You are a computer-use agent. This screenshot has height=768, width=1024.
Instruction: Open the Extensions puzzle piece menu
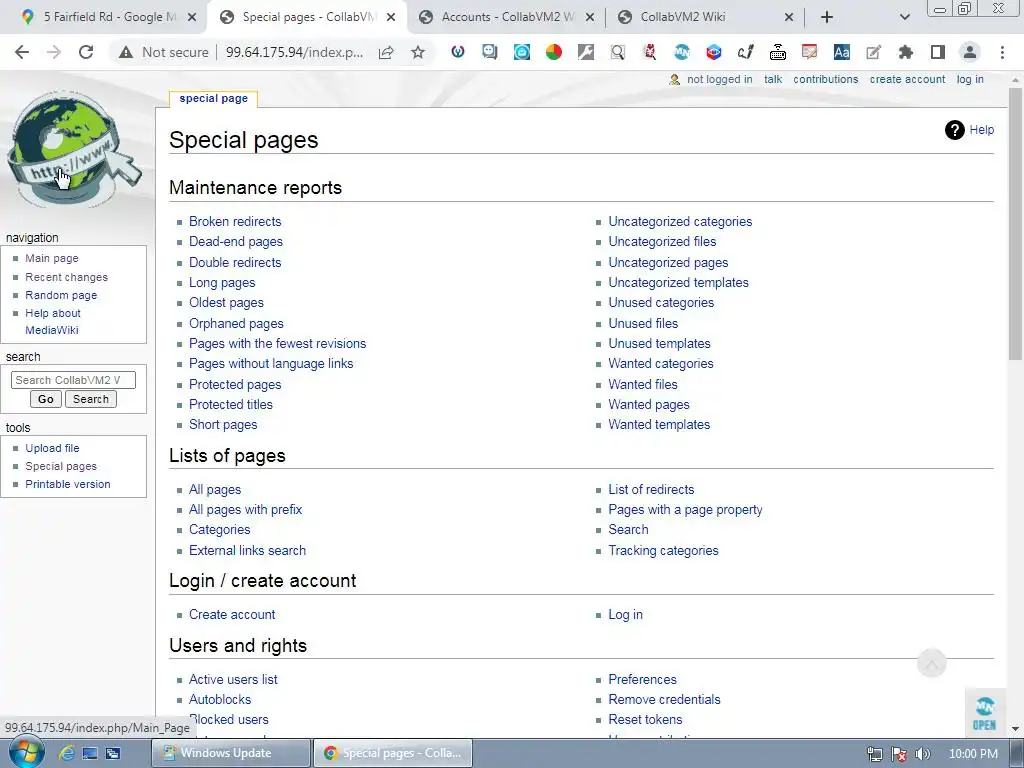click(906, 52)
